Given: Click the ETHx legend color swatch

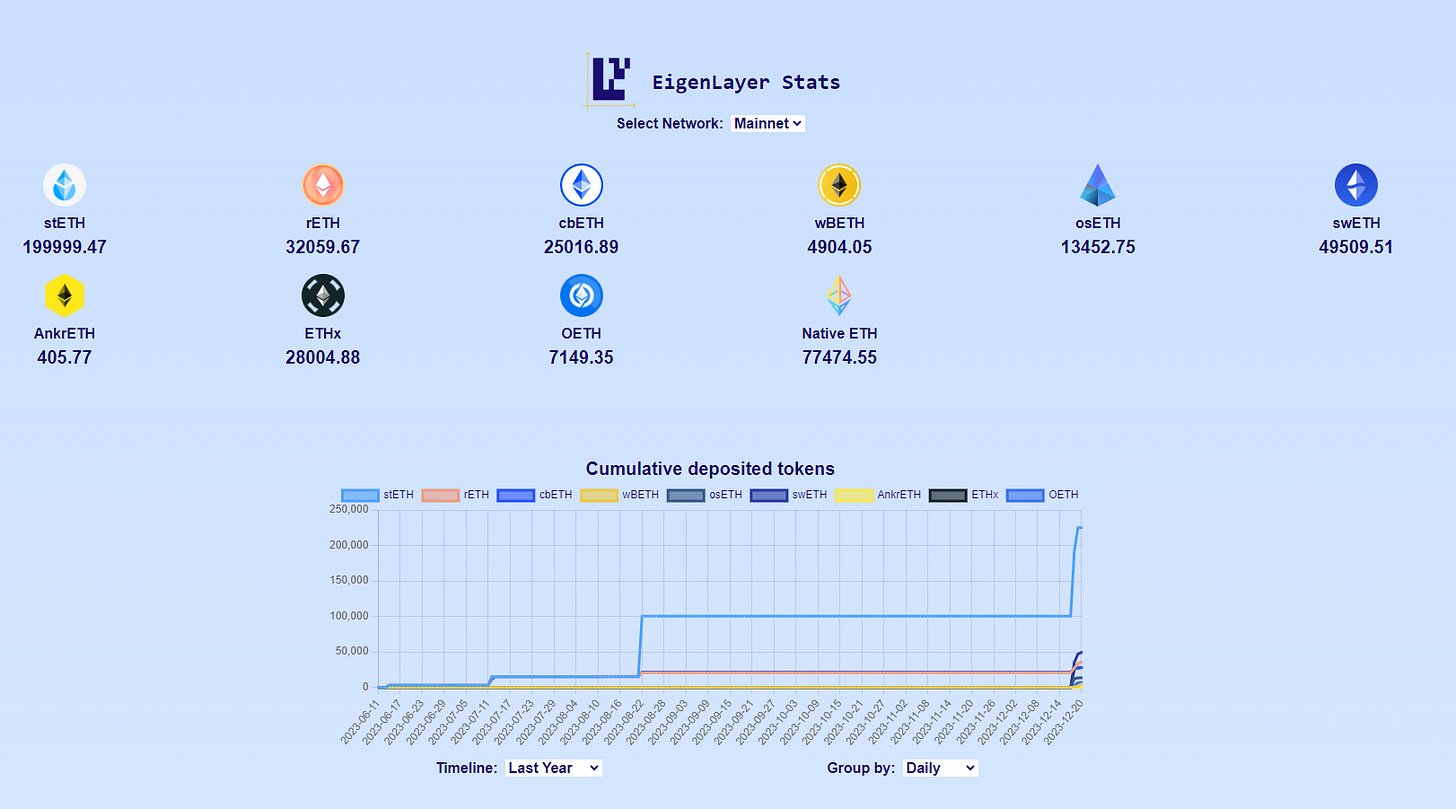Looking at the screenshot, I should coord(948,495).
